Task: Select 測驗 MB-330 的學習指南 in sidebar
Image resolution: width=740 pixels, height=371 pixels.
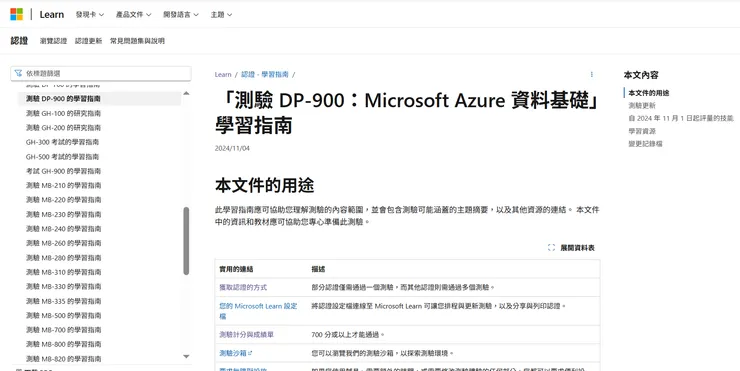Action: tap(63, 287)
